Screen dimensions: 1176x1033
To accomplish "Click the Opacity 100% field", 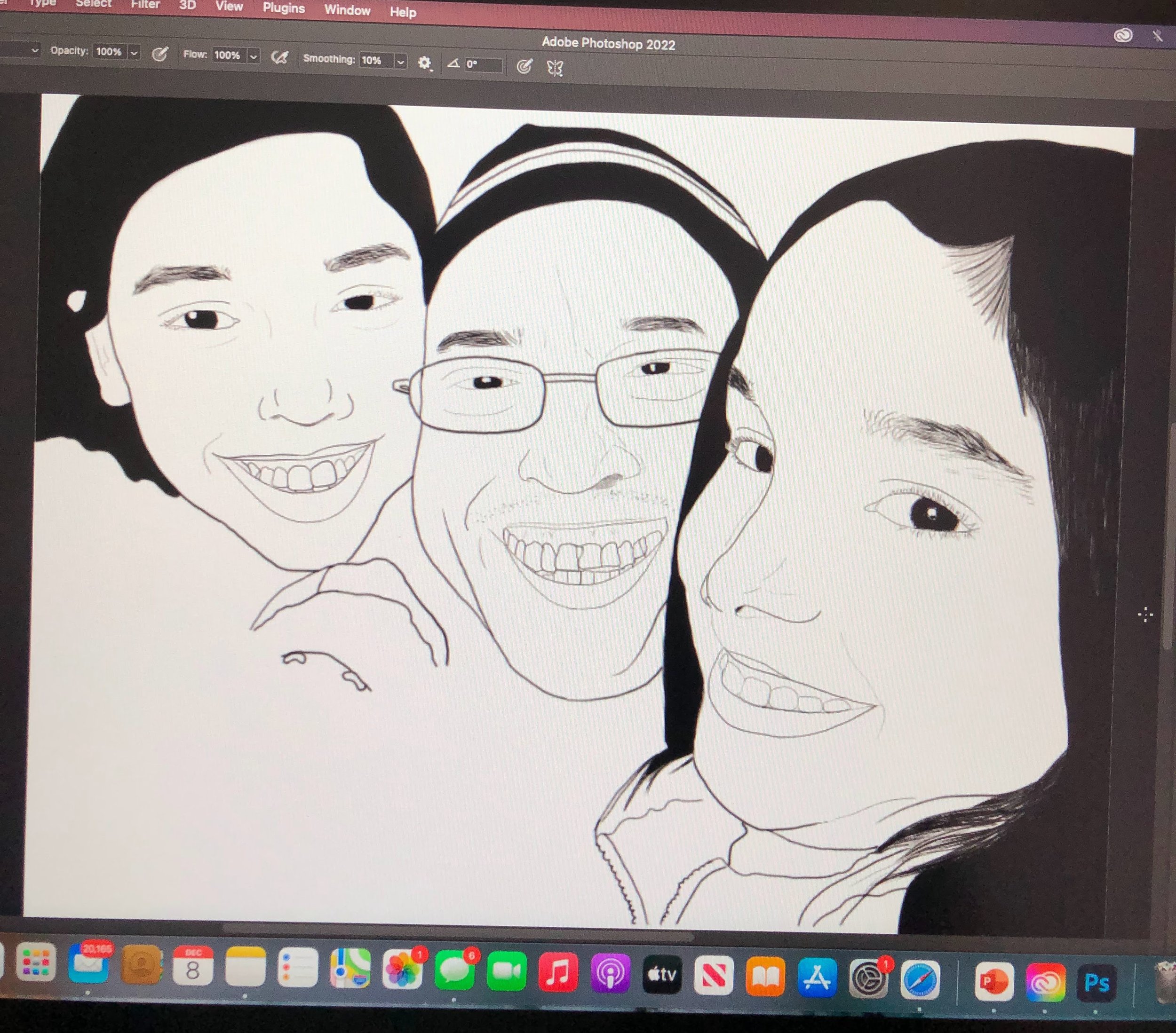I will tap(111, 52).
